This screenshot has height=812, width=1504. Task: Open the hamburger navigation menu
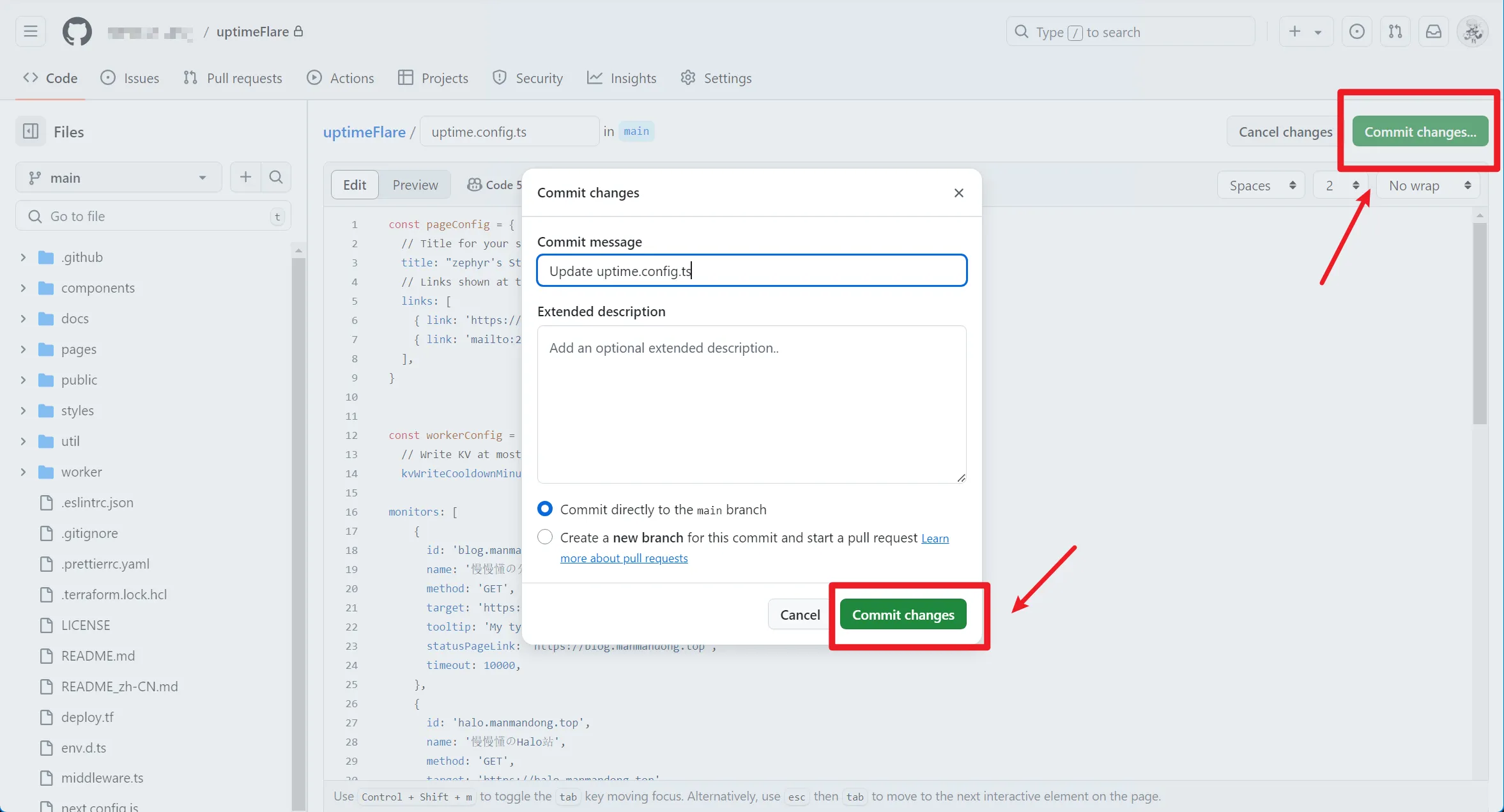tap(31, 32)
